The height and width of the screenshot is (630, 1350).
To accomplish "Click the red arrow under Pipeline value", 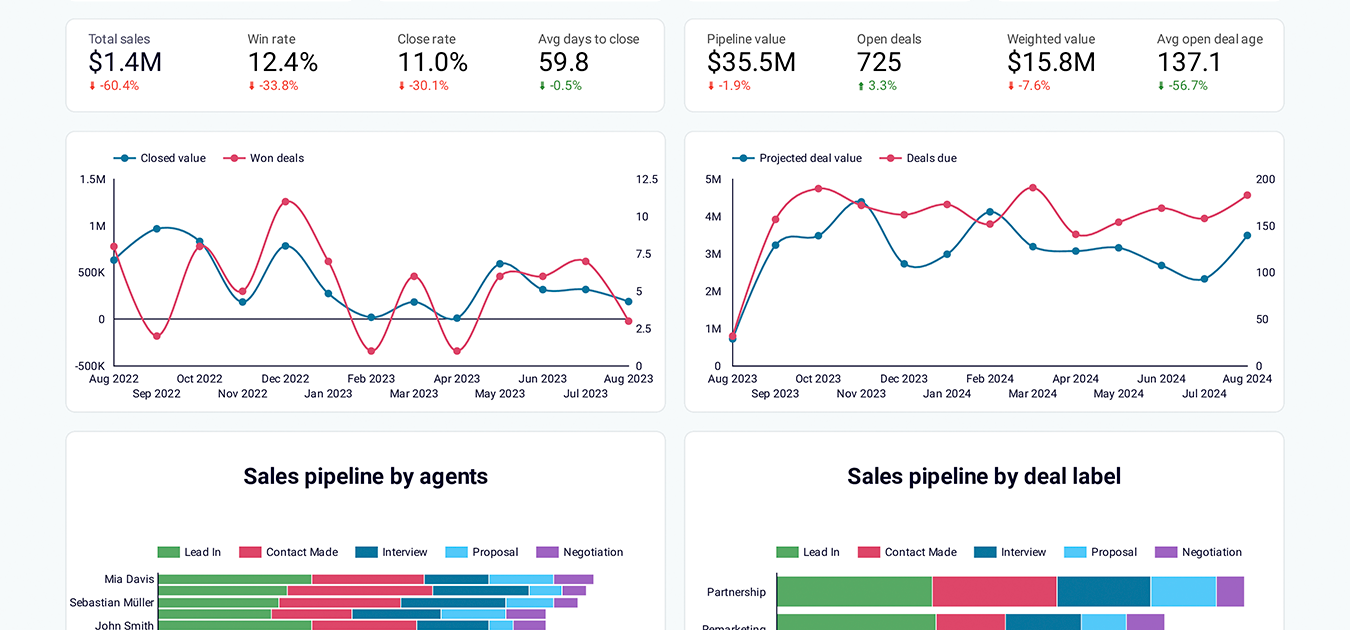I will 710,86.
